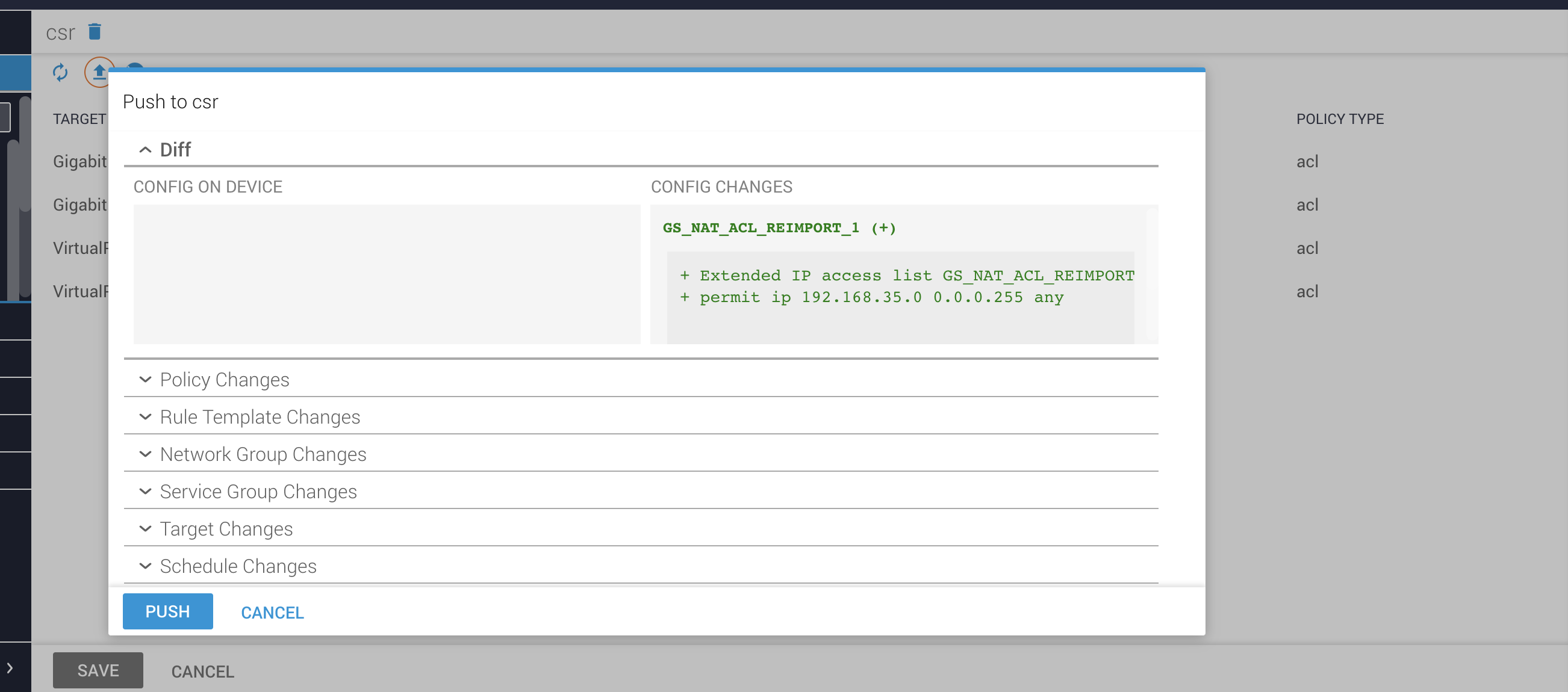The height and width of the screenshot is (692, 1568).
Task: Expand the left sidebar with bottom chevron
Action: point(10,668)
